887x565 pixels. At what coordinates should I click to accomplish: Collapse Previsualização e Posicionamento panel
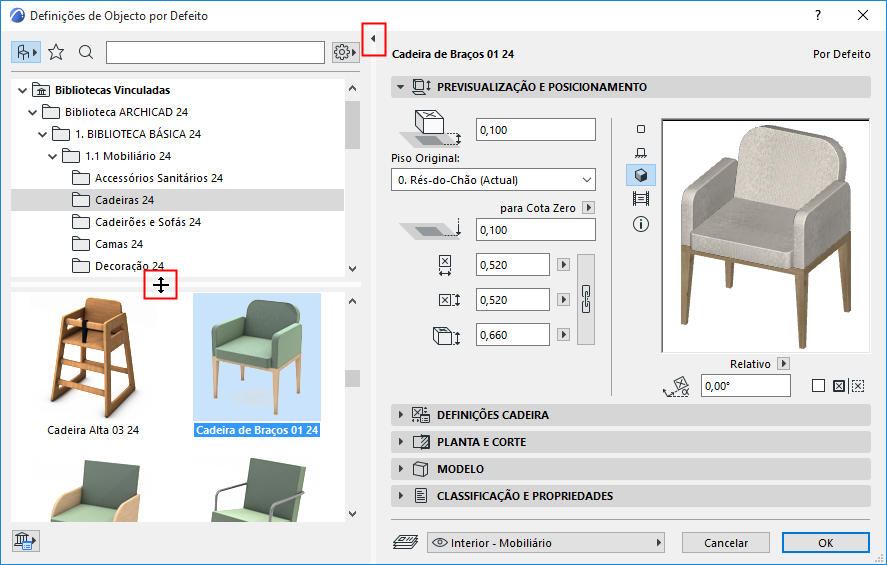pyautogui.click(x=401, y=87)
